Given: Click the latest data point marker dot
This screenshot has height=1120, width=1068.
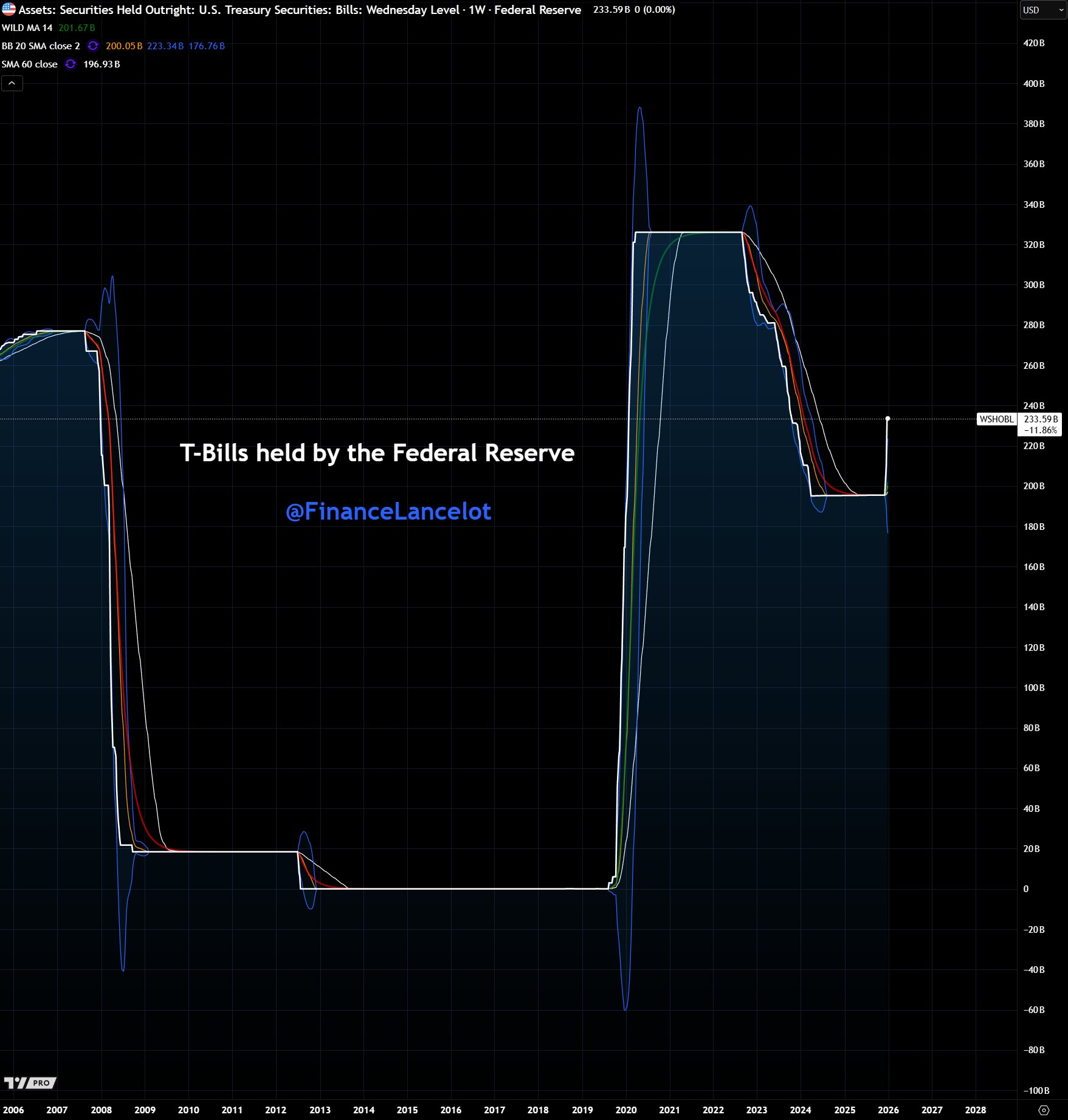Looking at the screenshot, I should point(887,418).
